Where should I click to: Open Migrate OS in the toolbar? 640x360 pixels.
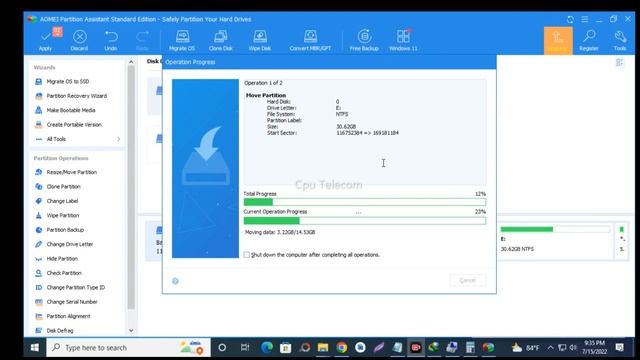pyautogui.click(x=182, y=40)
